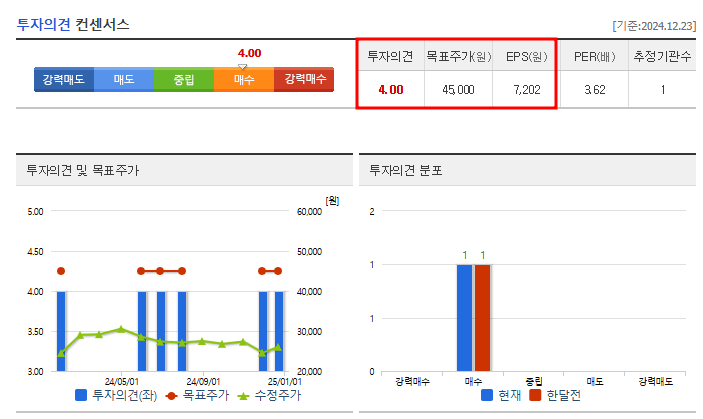Click the rightmost blue 투자의견 bar

pos(279,332)
